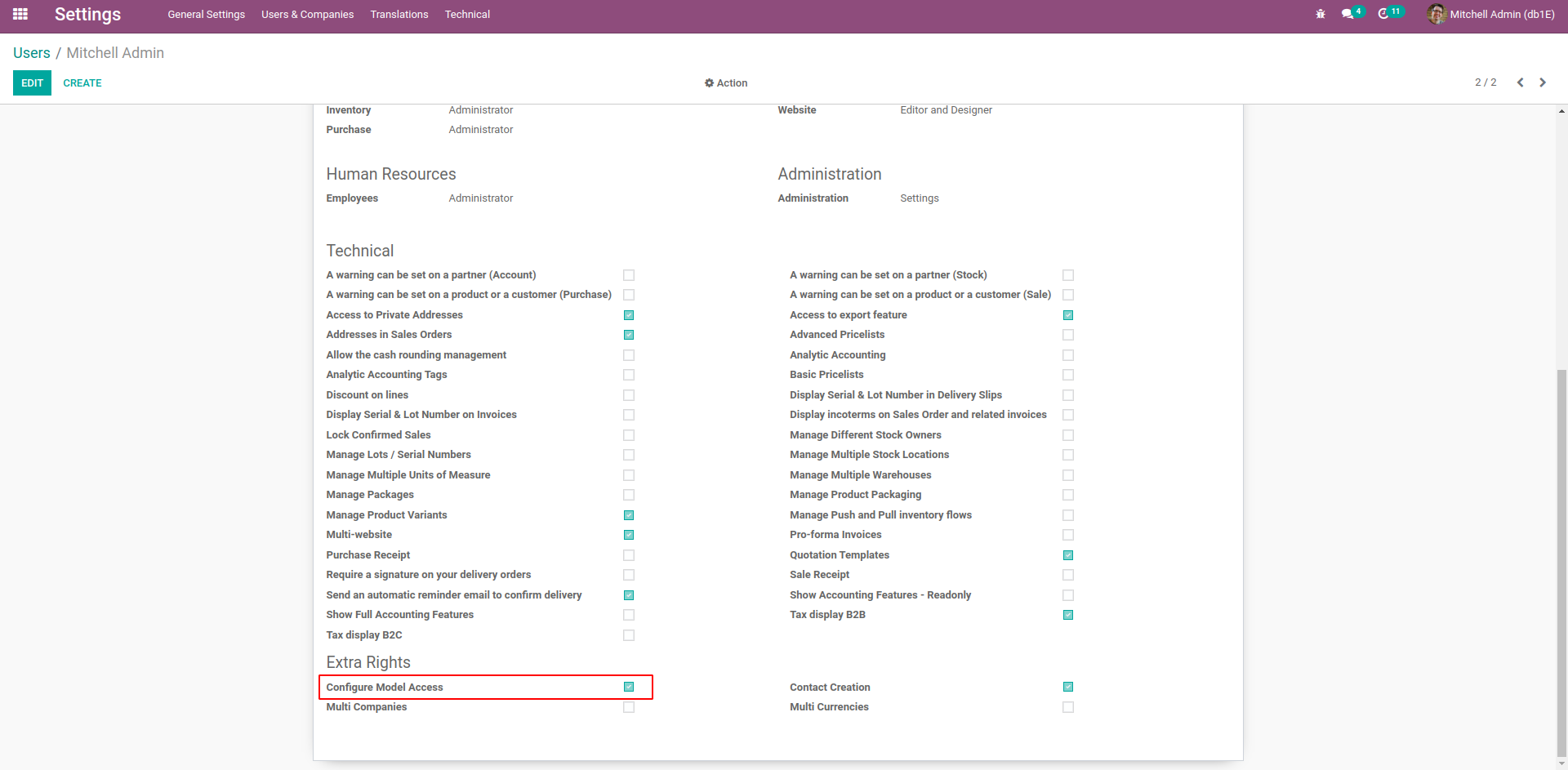Screen dimensions: 1568x770
Task: Select the Technical section heading
Action: coord(360,251)
